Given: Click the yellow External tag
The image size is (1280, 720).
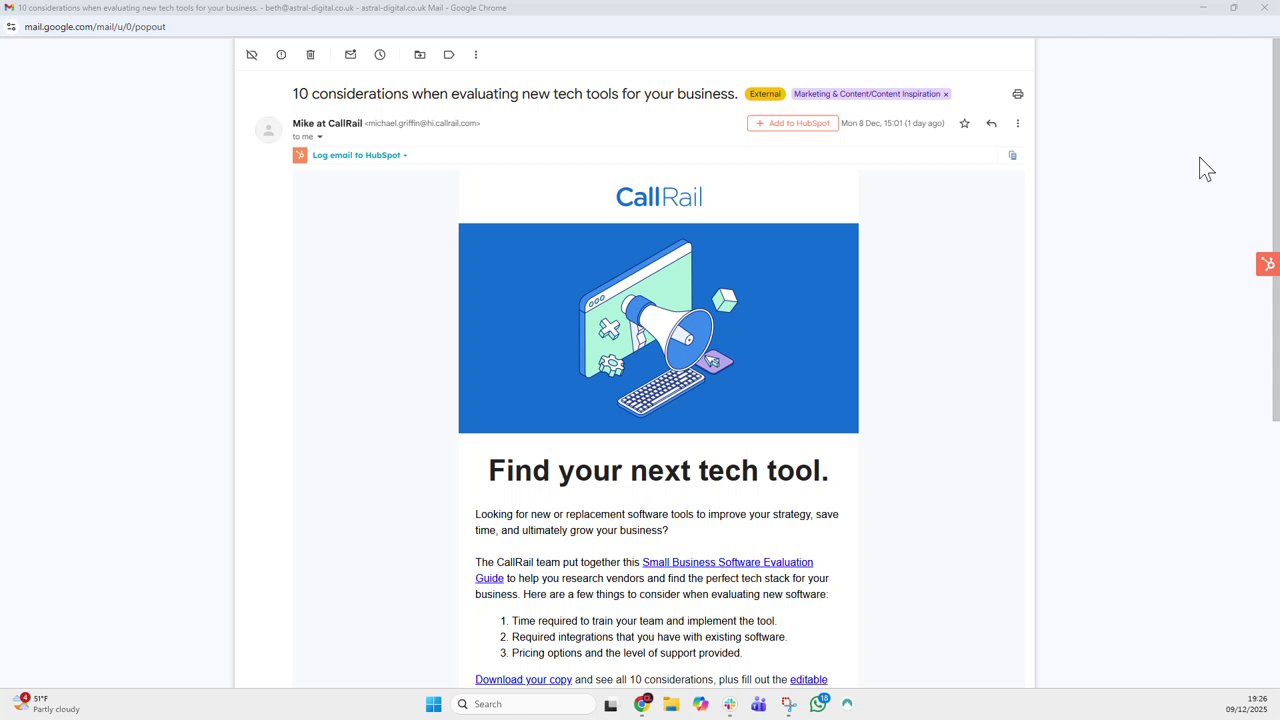Looking at the screenshot, I should click(765, 94).
